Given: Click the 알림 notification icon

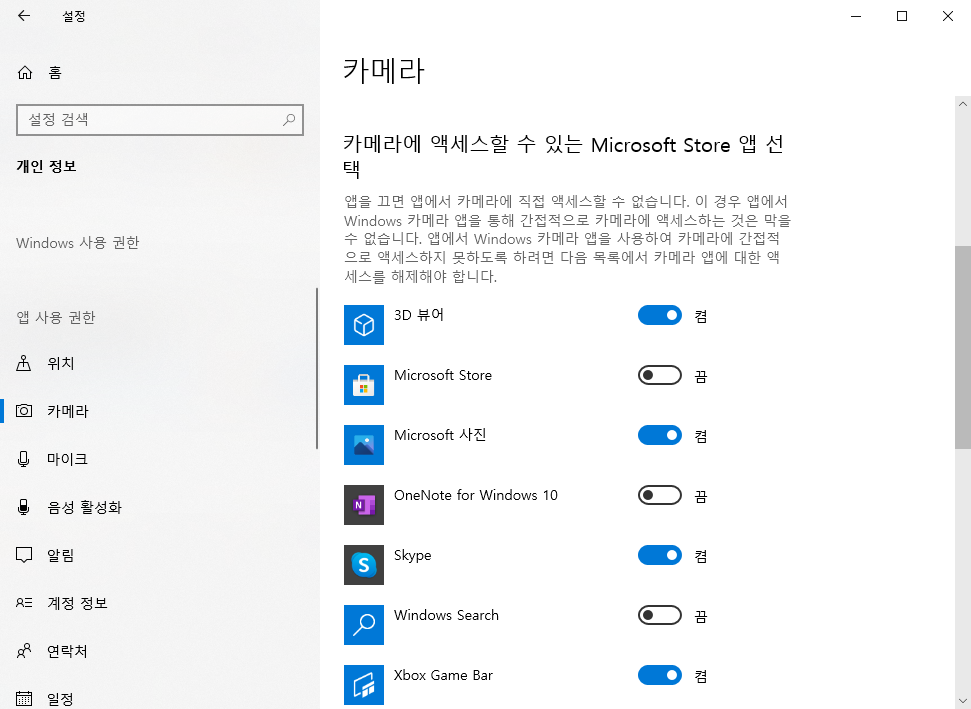Looking at the screenshot, I should (x=24, y=555).
